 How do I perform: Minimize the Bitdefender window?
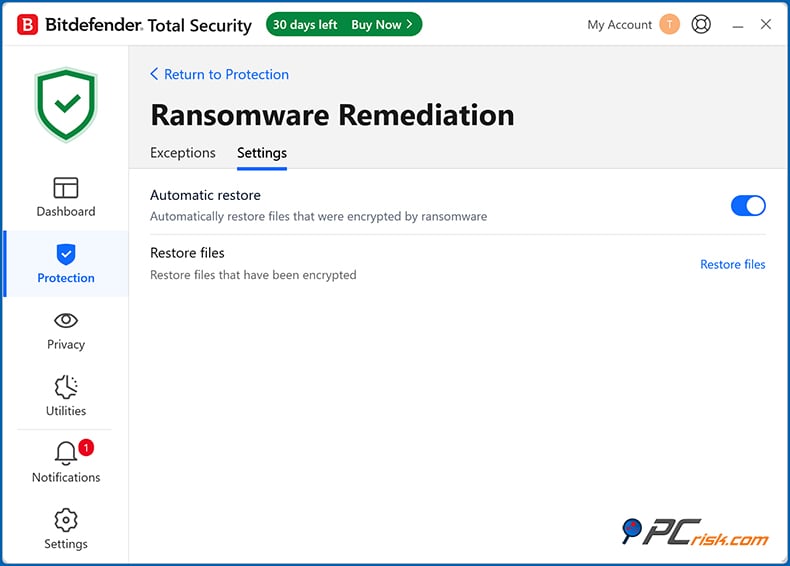(738, 25)
